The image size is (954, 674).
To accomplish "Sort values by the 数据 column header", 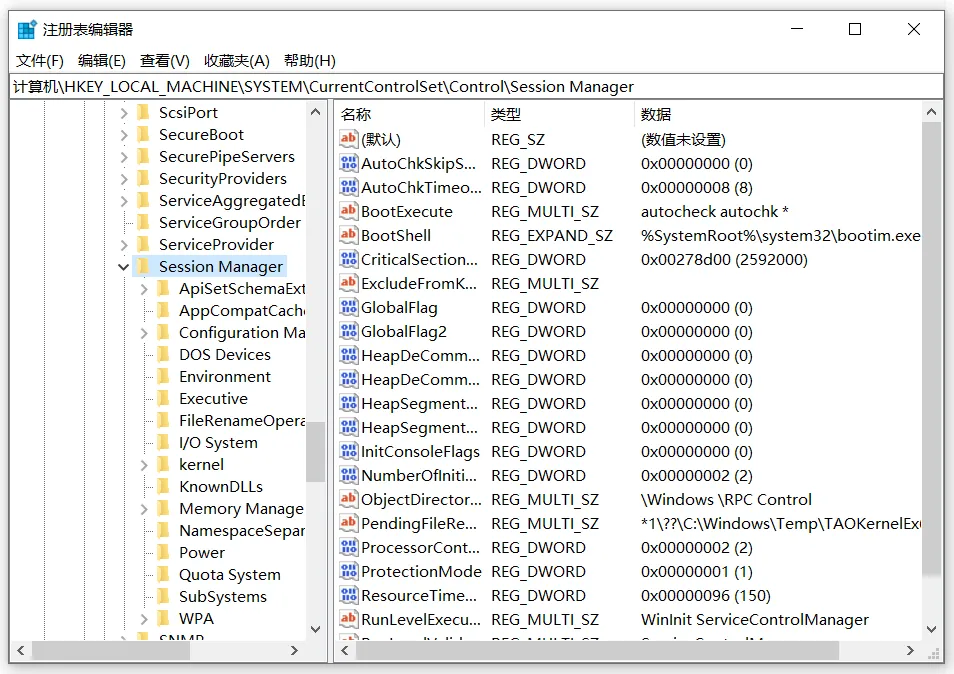I will click(778, 114).
